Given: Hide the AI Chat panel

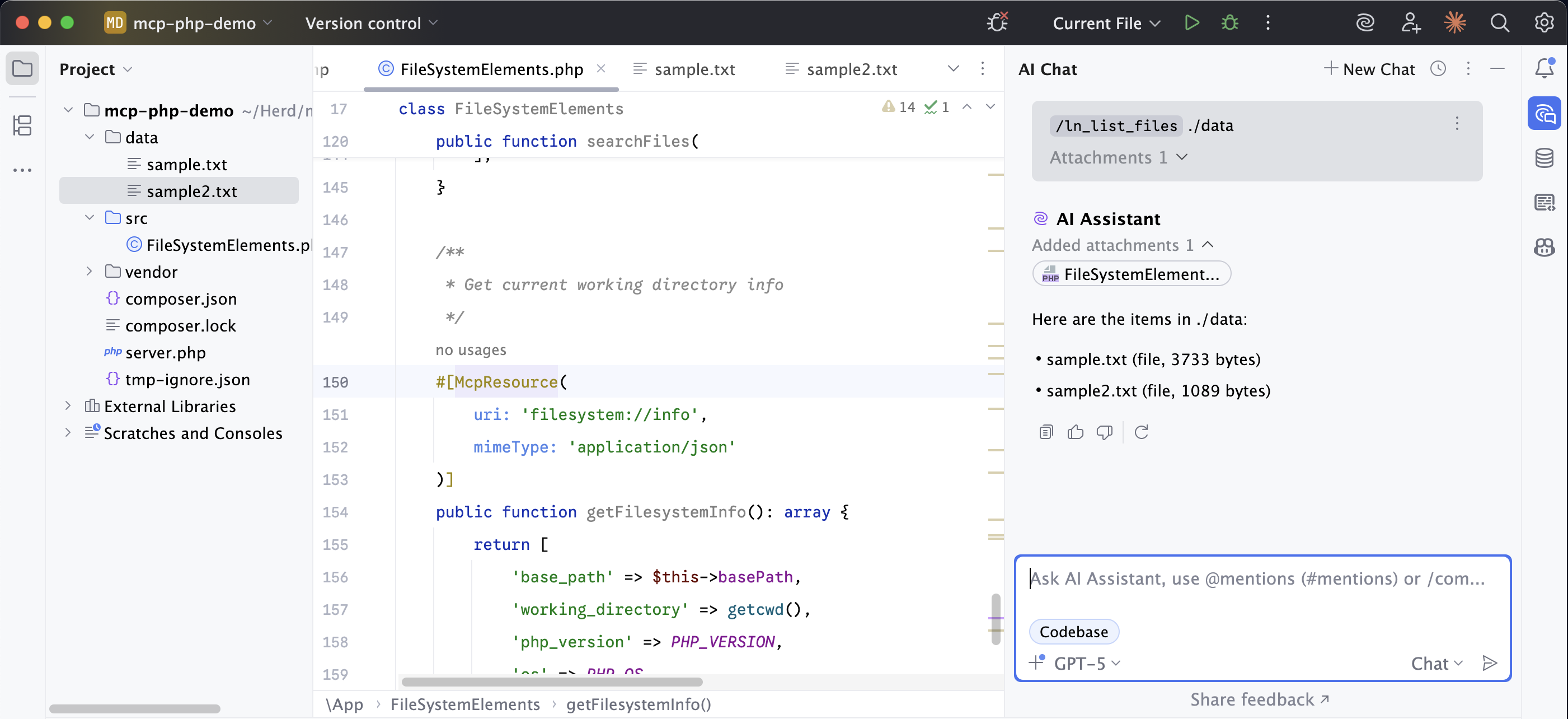Looking at the screenshot, I should (x=1497, y=68).
